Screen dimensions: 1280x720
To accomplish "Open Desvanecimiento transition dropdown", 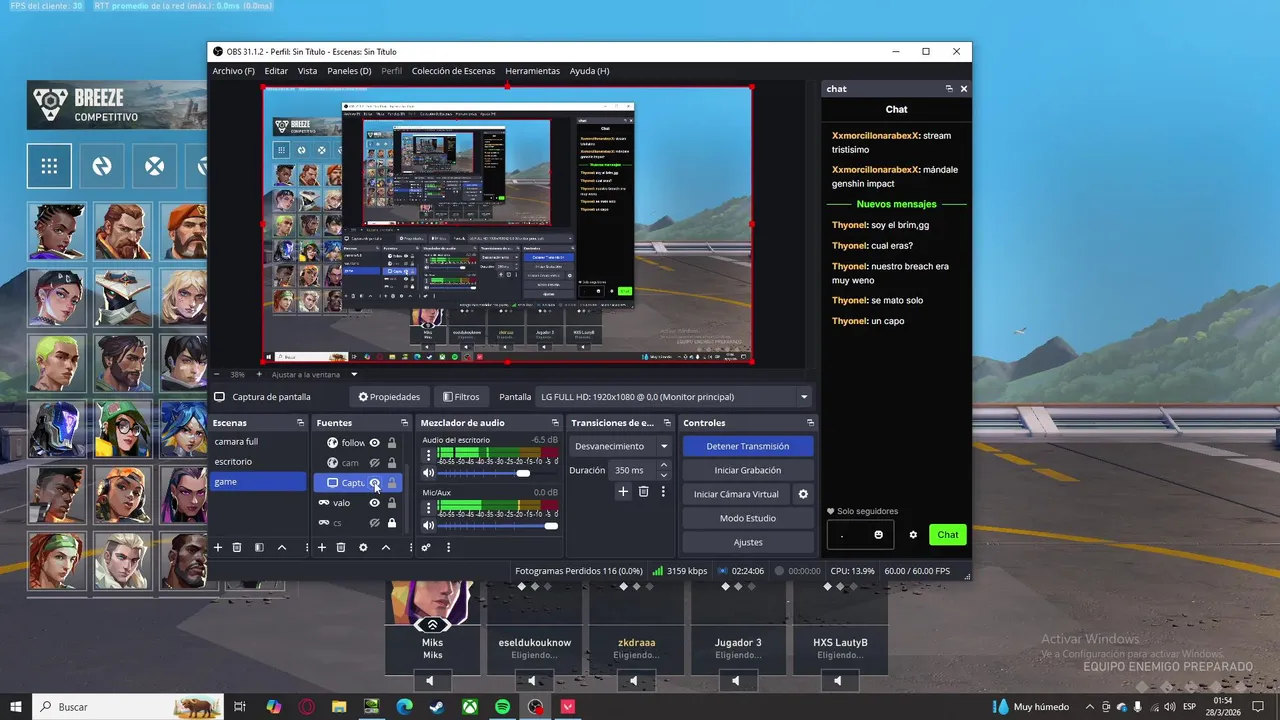I will click(622, 446).
